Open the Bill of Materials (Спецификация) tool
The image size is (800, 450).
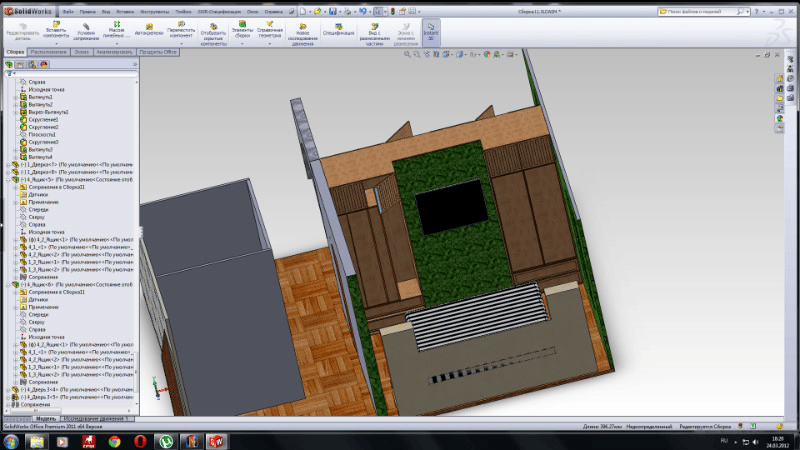338,29
